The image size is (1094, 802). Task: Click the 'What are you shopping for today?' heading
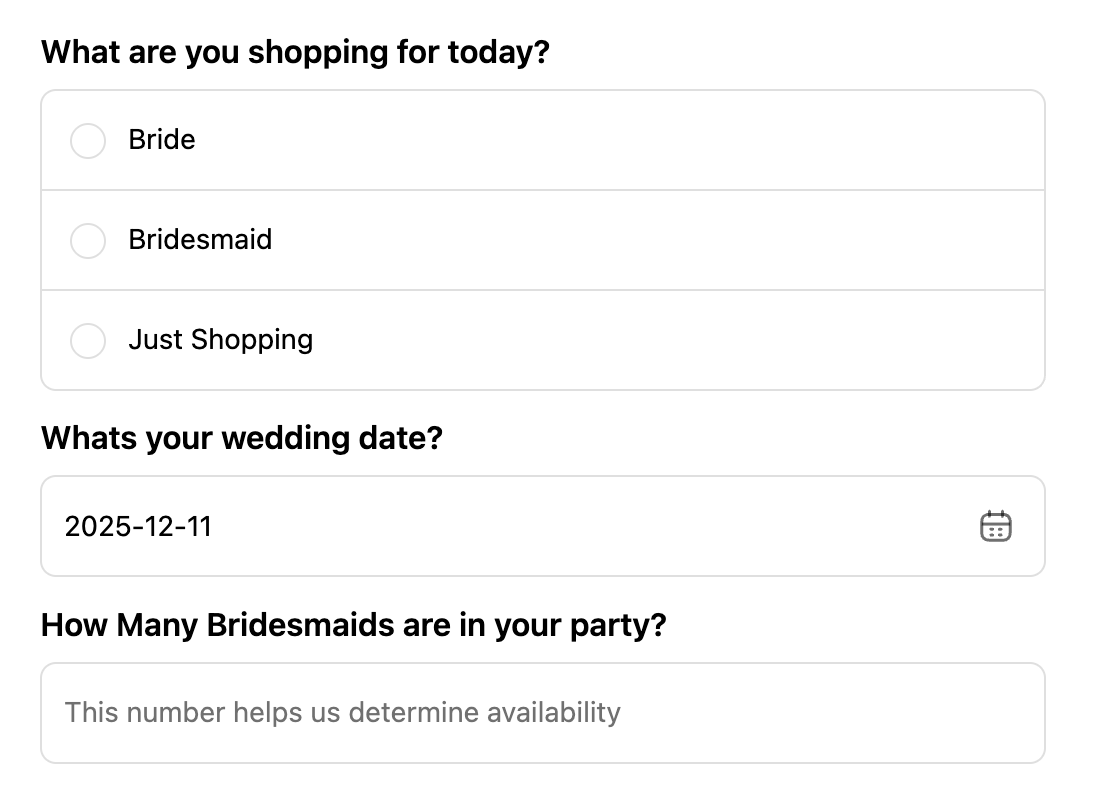coord(295,52)
